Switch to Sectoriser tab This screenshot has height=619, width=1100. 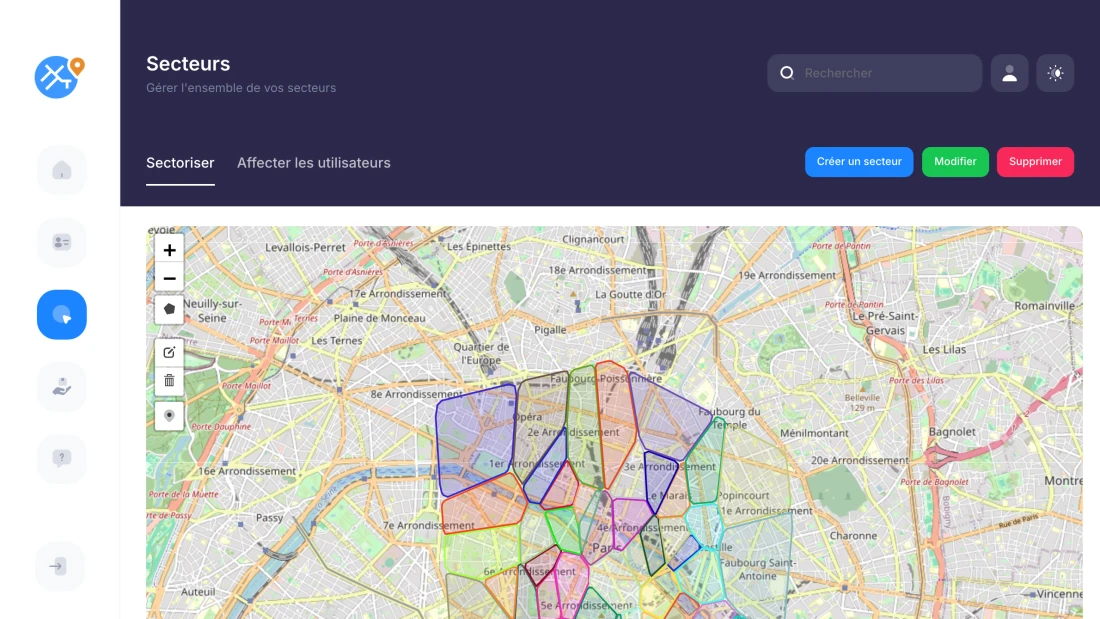point(180,163)
